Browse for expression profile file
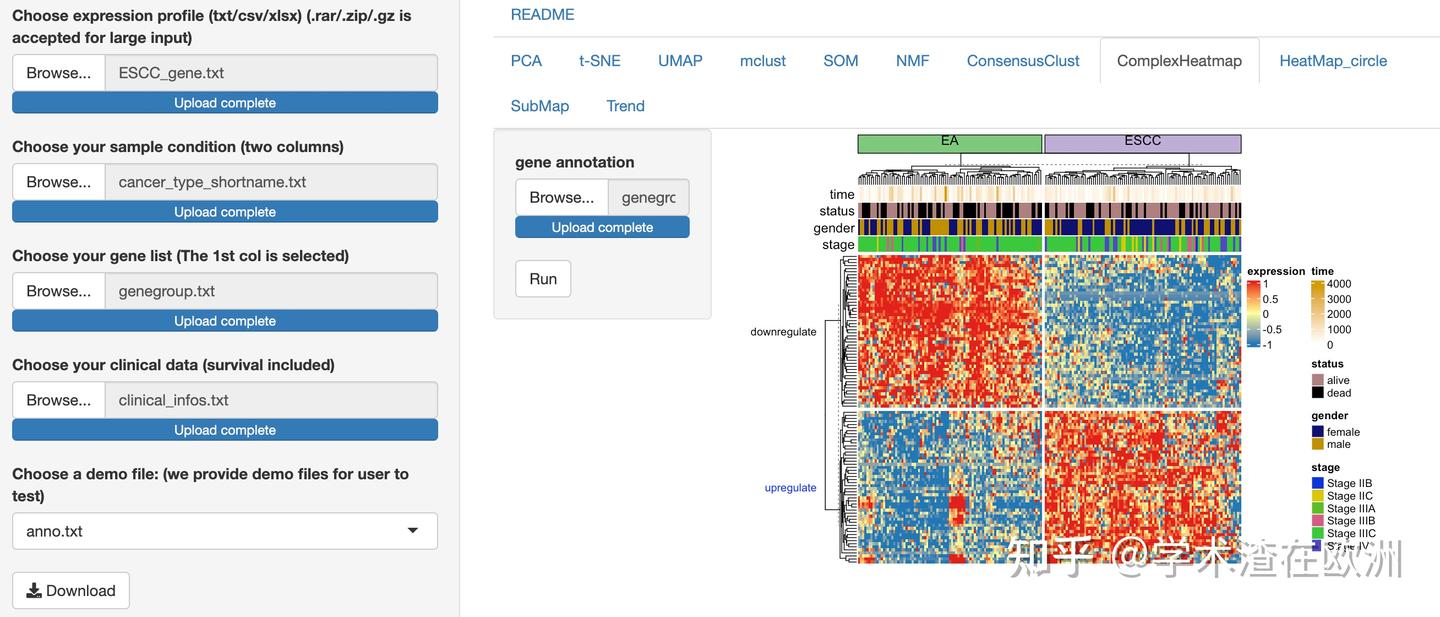 click(x=59, y=73)
